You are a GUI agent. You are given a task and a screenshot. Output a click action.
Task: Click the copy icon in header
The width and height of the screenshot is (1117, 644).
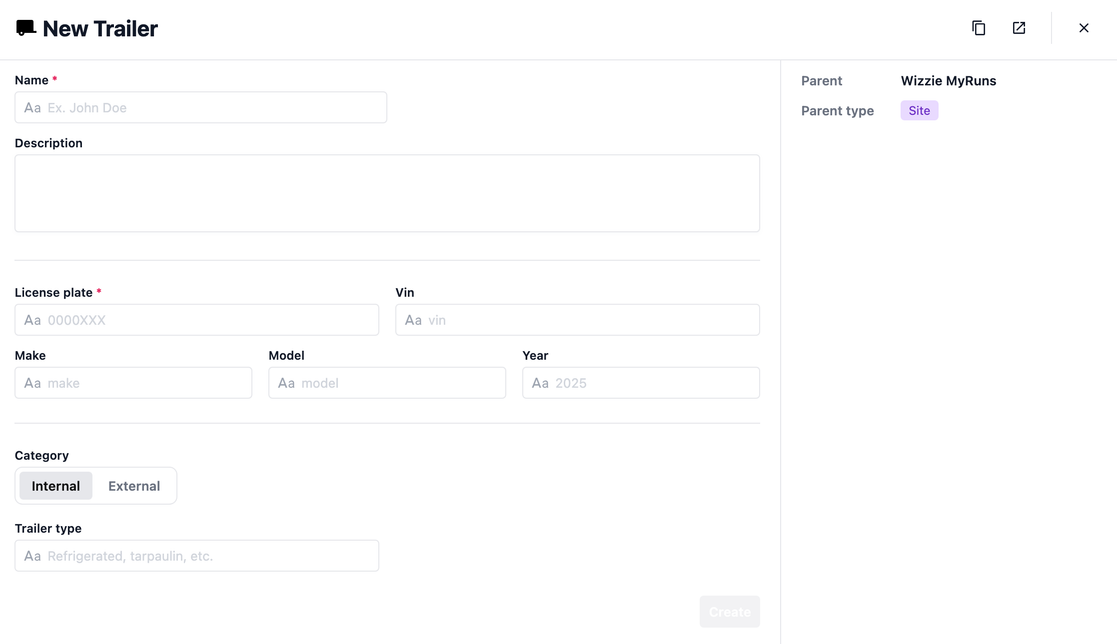point(979,28)
